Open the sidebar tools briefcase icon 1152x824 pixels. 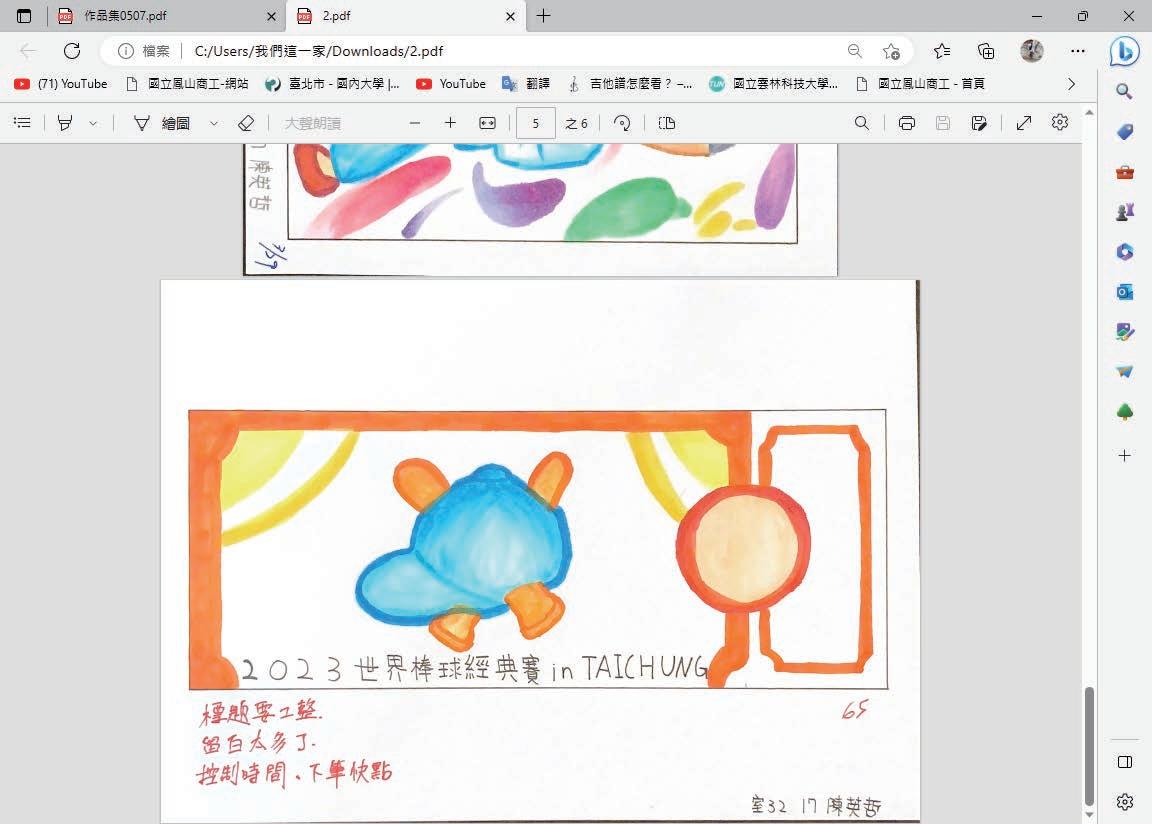pos(1124,172)
